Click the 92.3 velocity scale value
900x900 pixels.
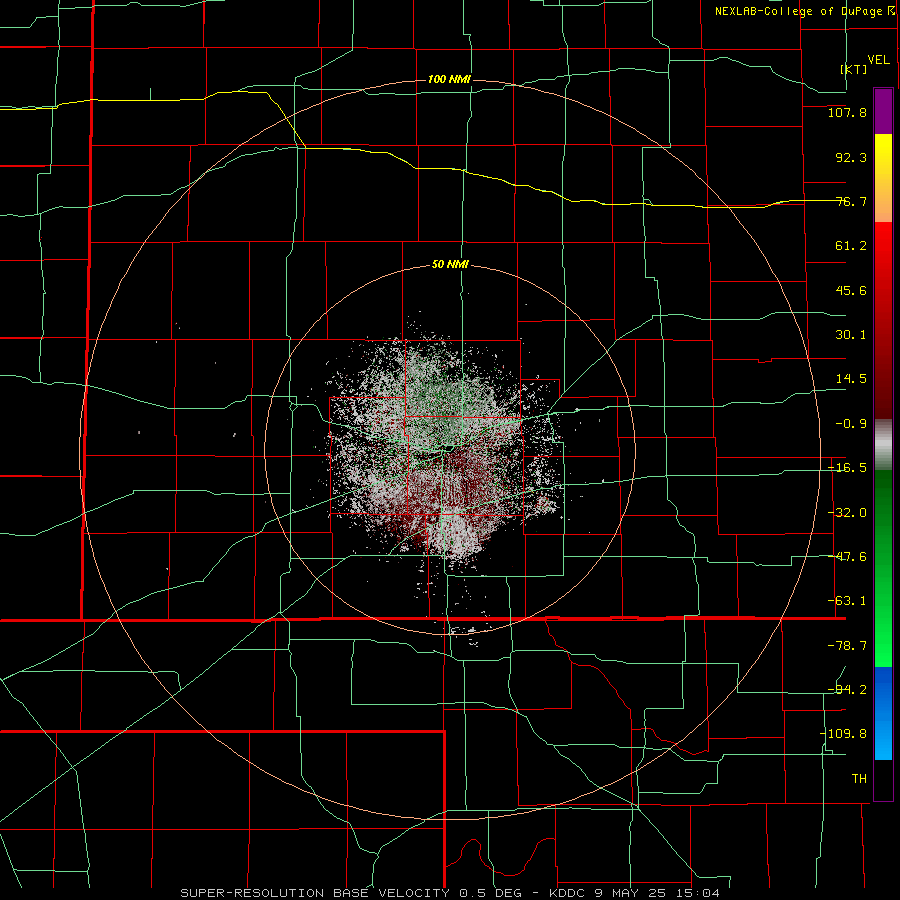point(851,157)
